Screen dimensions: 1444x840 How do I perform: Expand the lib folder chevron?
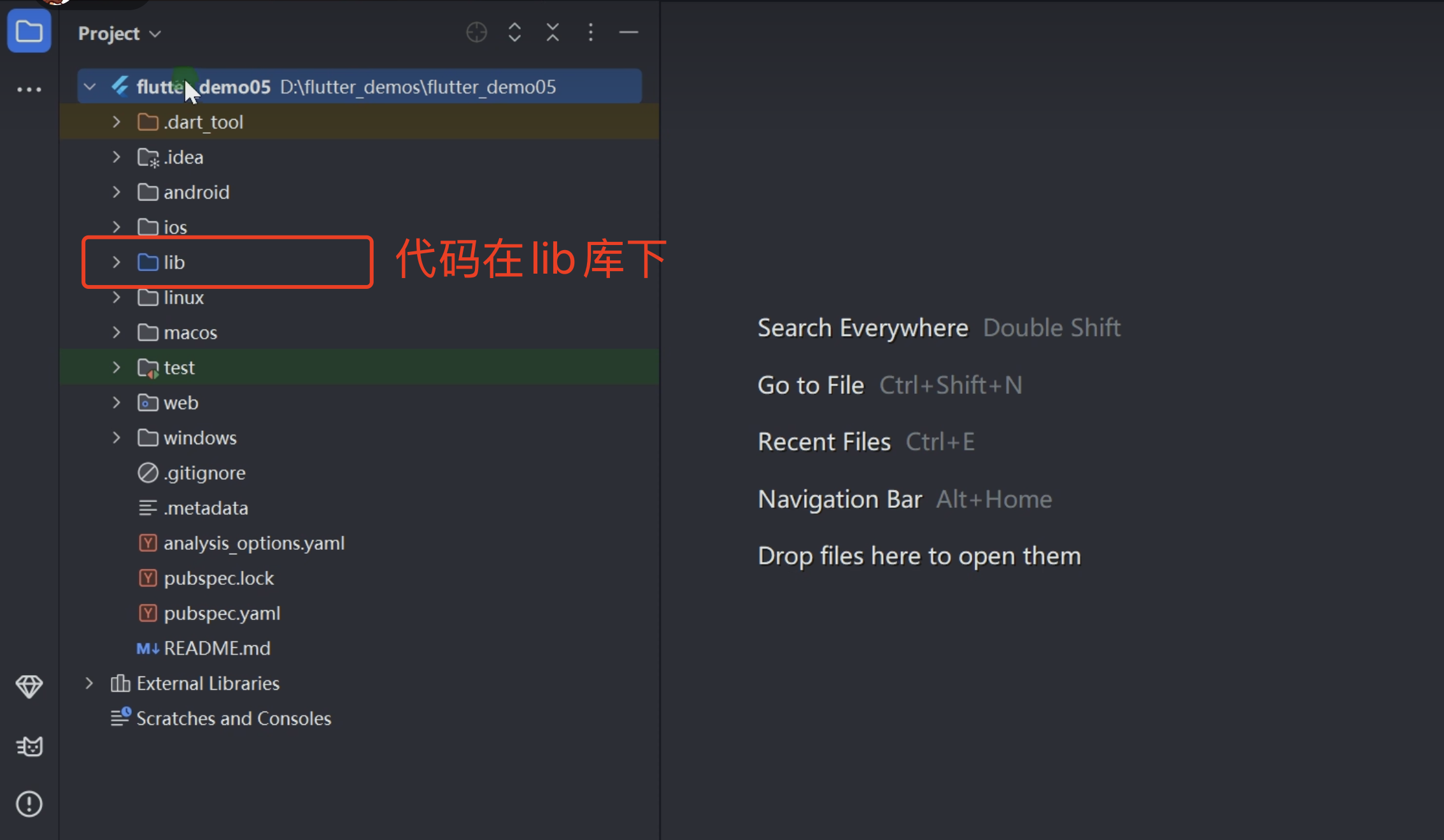pos(117,262)
